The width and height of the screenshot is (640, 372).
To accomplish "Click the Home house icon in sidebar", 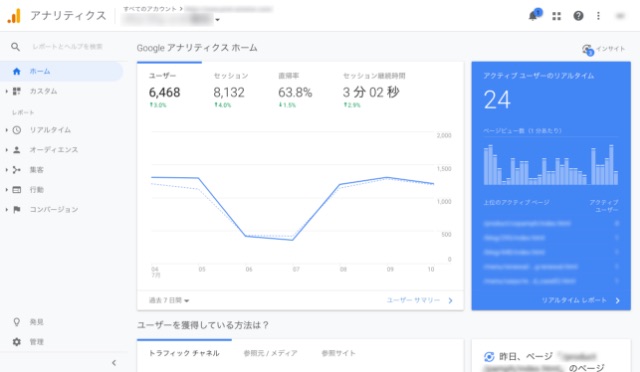I will tap(16, 71).
